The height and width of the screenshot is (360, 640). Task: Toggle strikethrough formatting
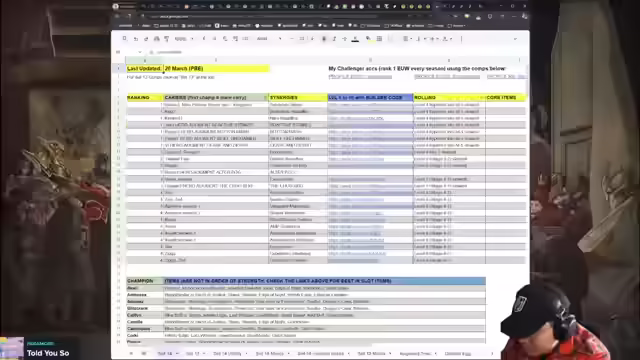pos(344,39)
